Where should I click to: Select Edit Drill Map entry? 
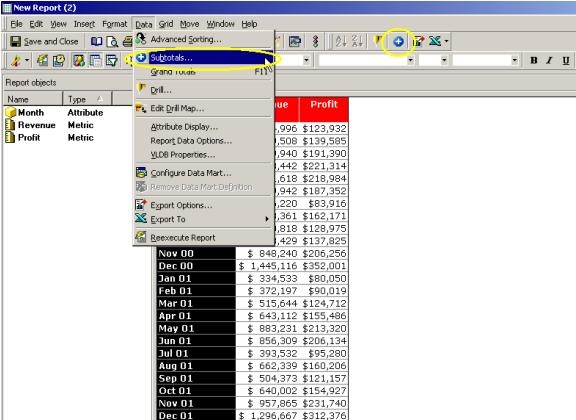(x=203, y=108)
